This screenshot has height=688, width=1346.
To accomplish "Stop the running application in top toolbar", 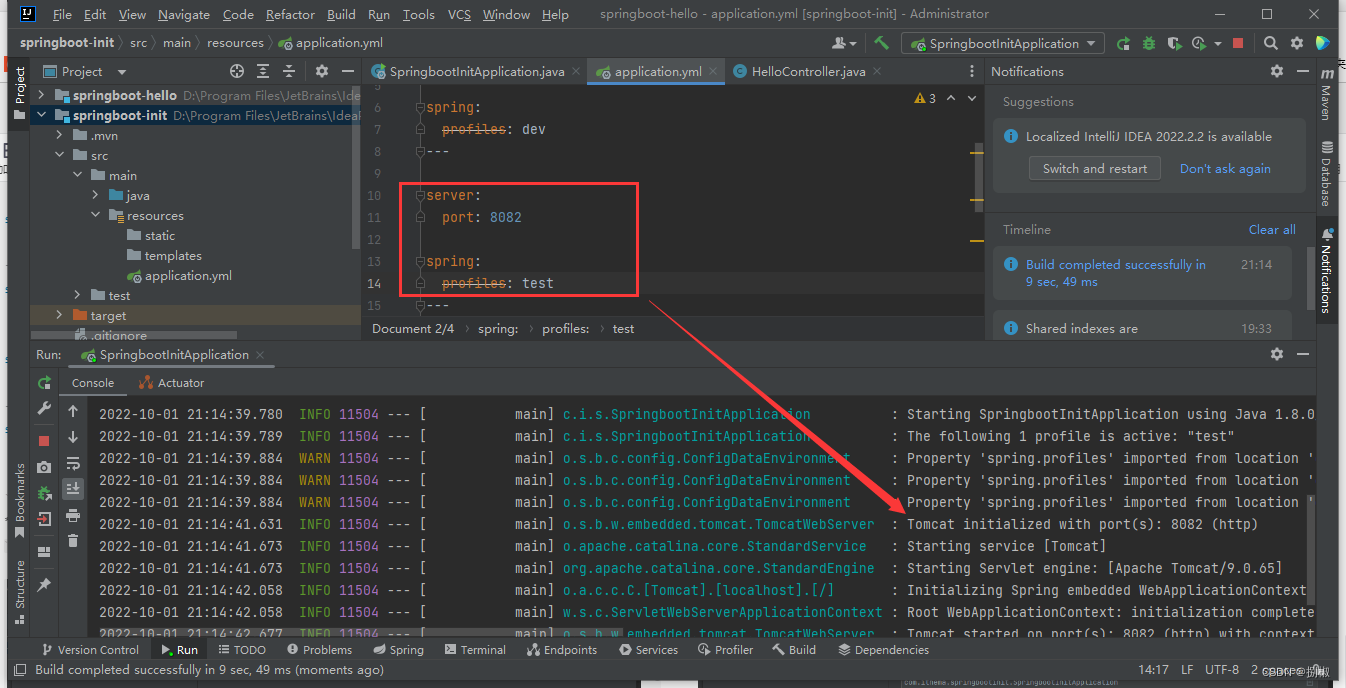I will [x=1238, y=43].
